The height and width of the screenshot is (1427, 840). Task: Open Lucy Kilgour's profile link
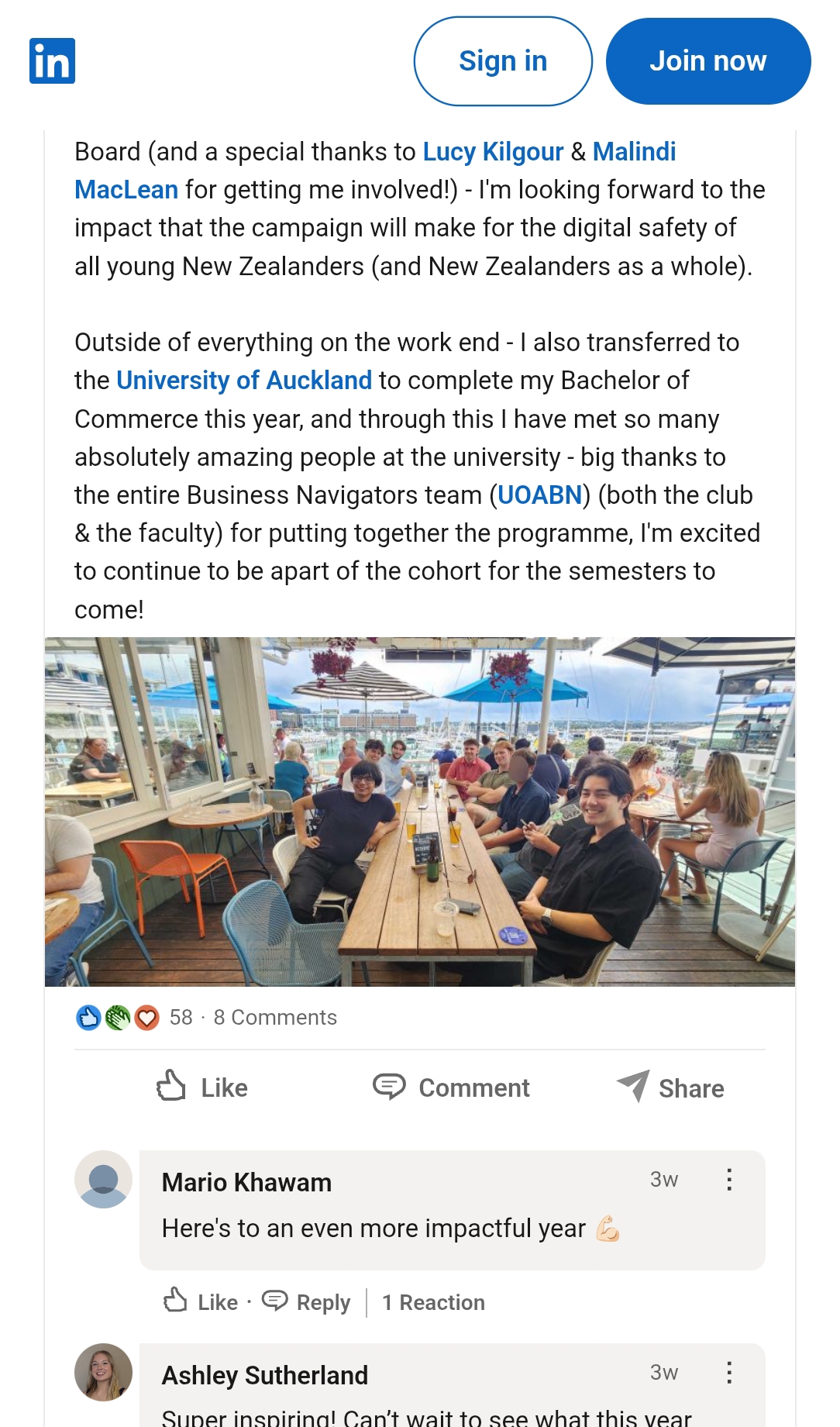click(493, 152)
